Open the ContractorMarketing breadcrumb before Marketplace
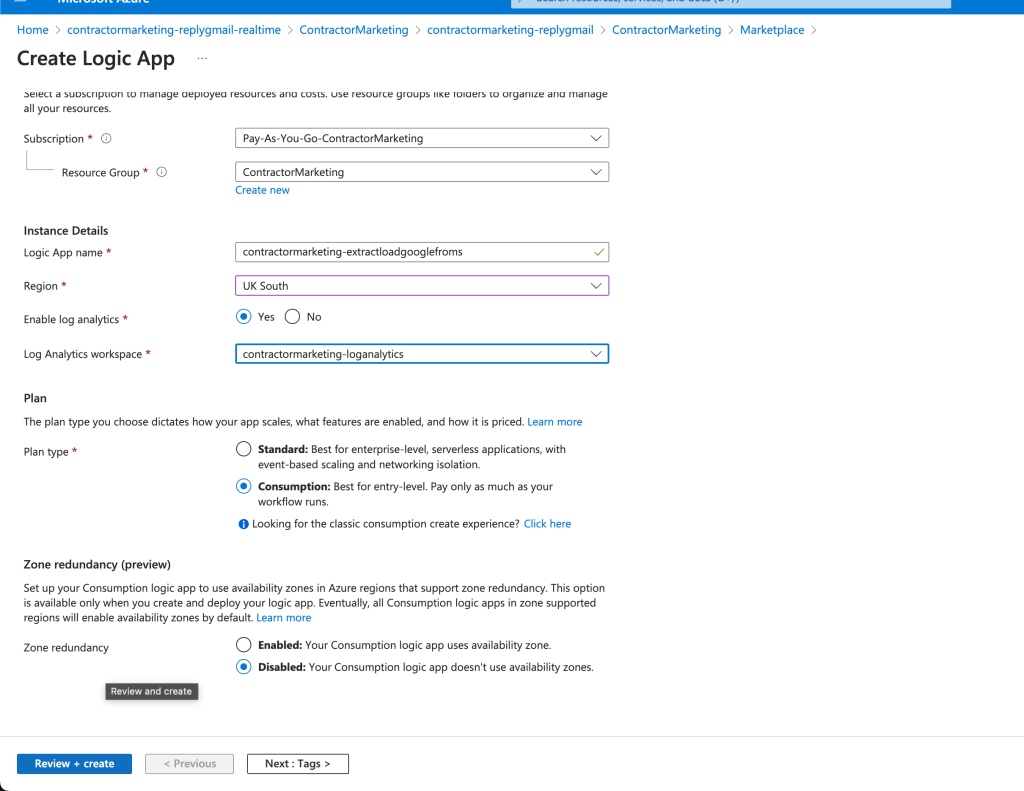The image size is (1024, 791). point(666,30)
